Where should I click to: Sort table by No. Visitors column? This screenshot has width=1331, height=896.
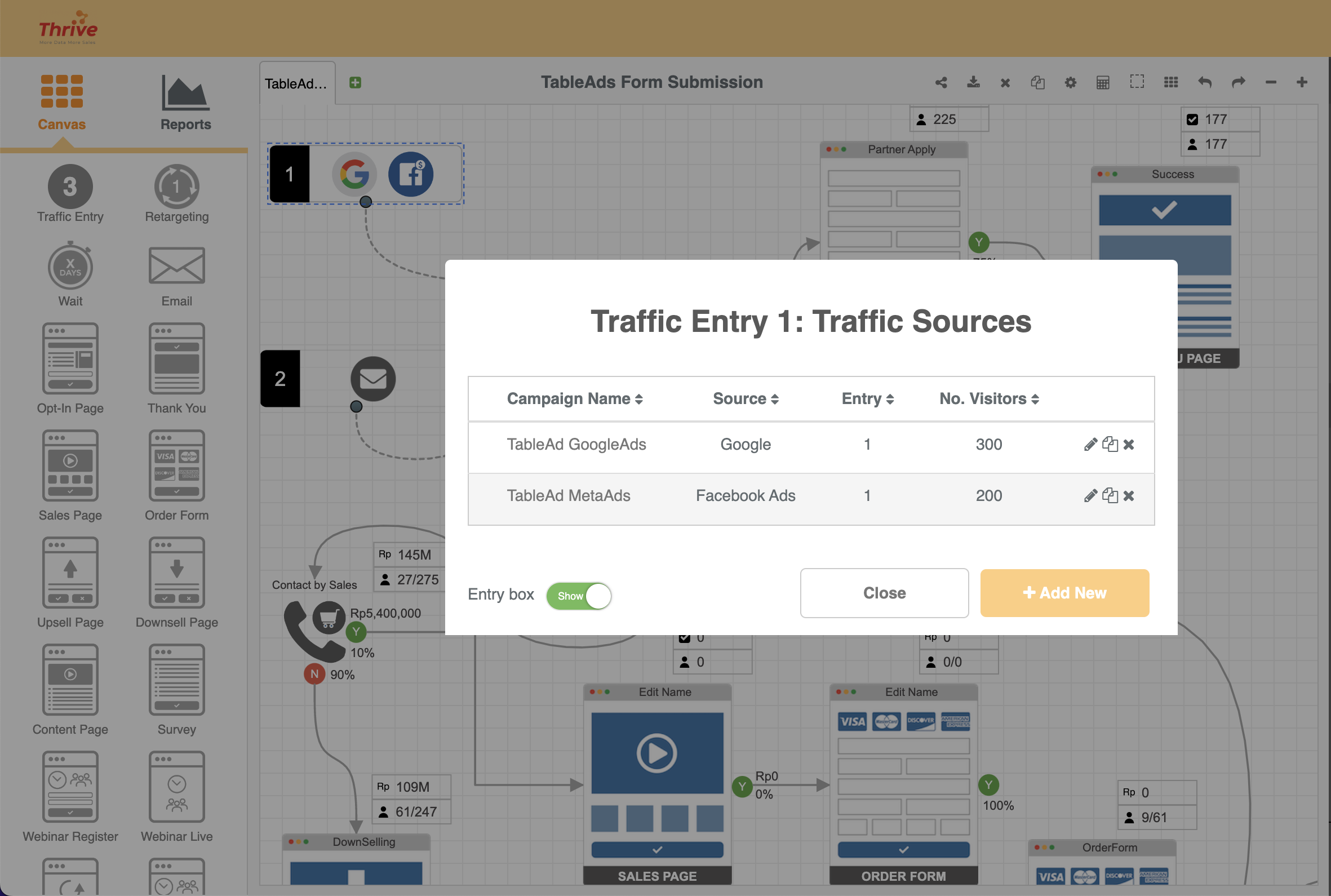tap(988, 399)
